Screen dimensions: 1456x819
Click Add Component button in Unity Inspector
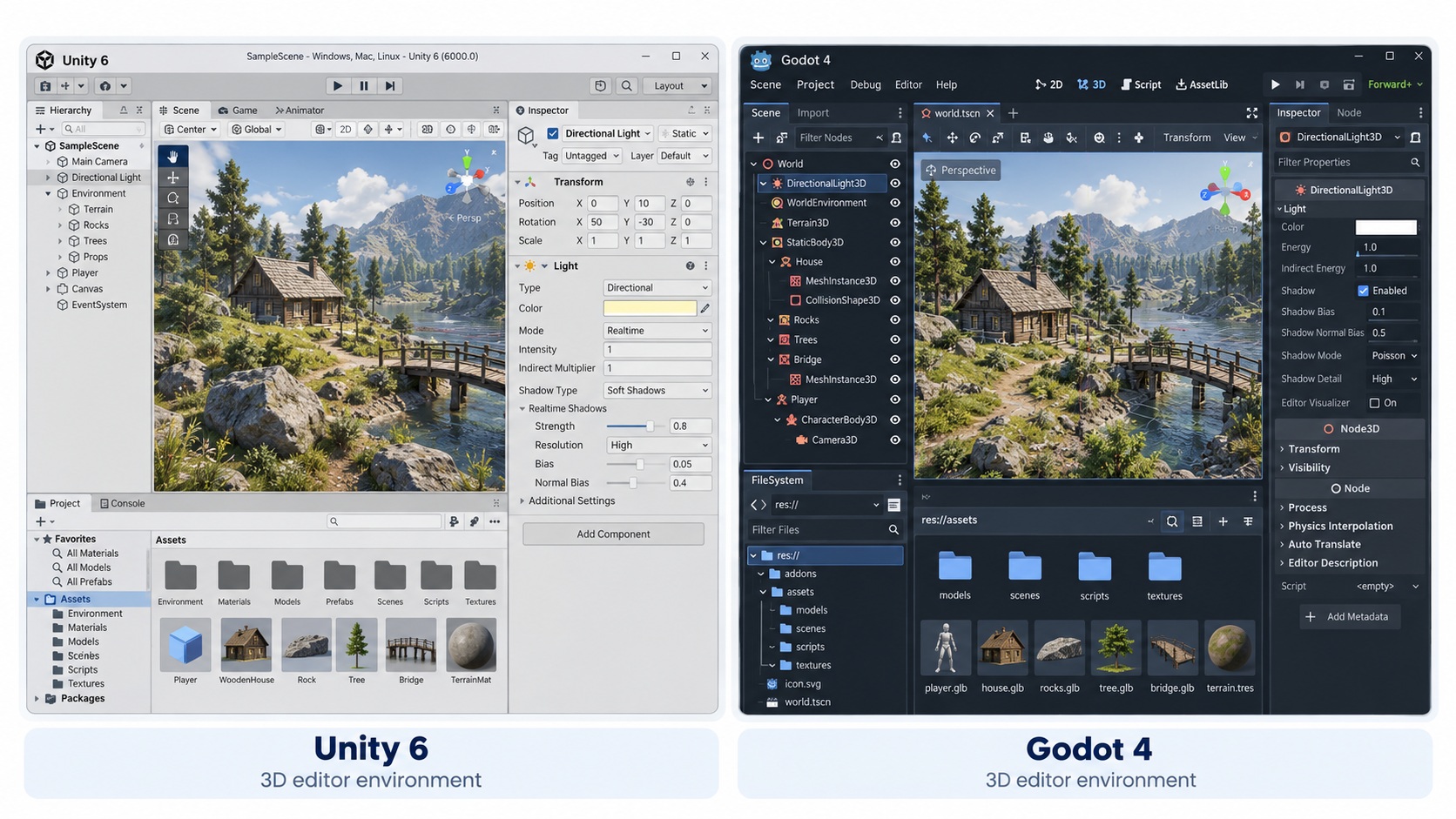pyautogui.click(x=613, y=534)
